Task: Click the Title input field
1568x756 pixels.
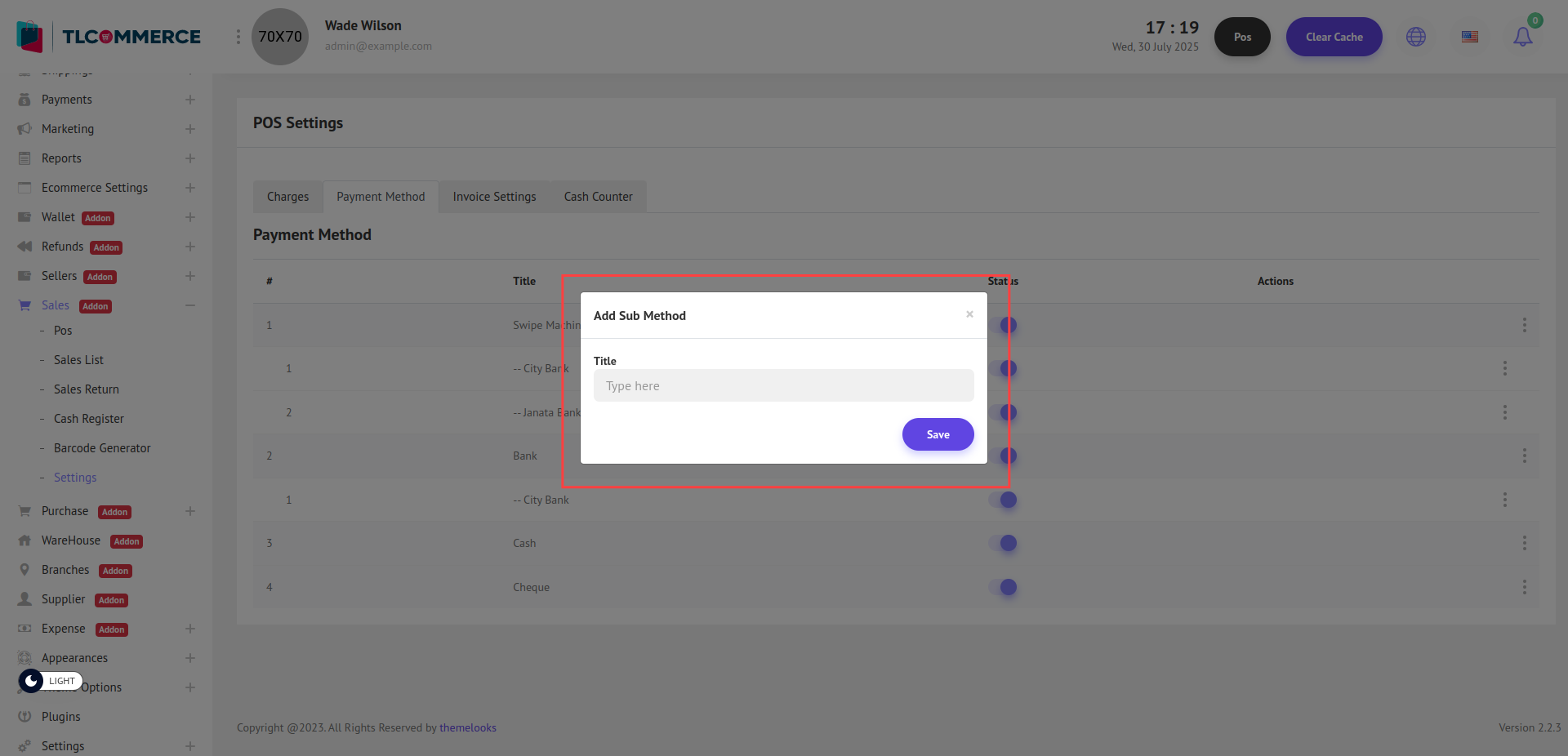Action: [783, 385]
